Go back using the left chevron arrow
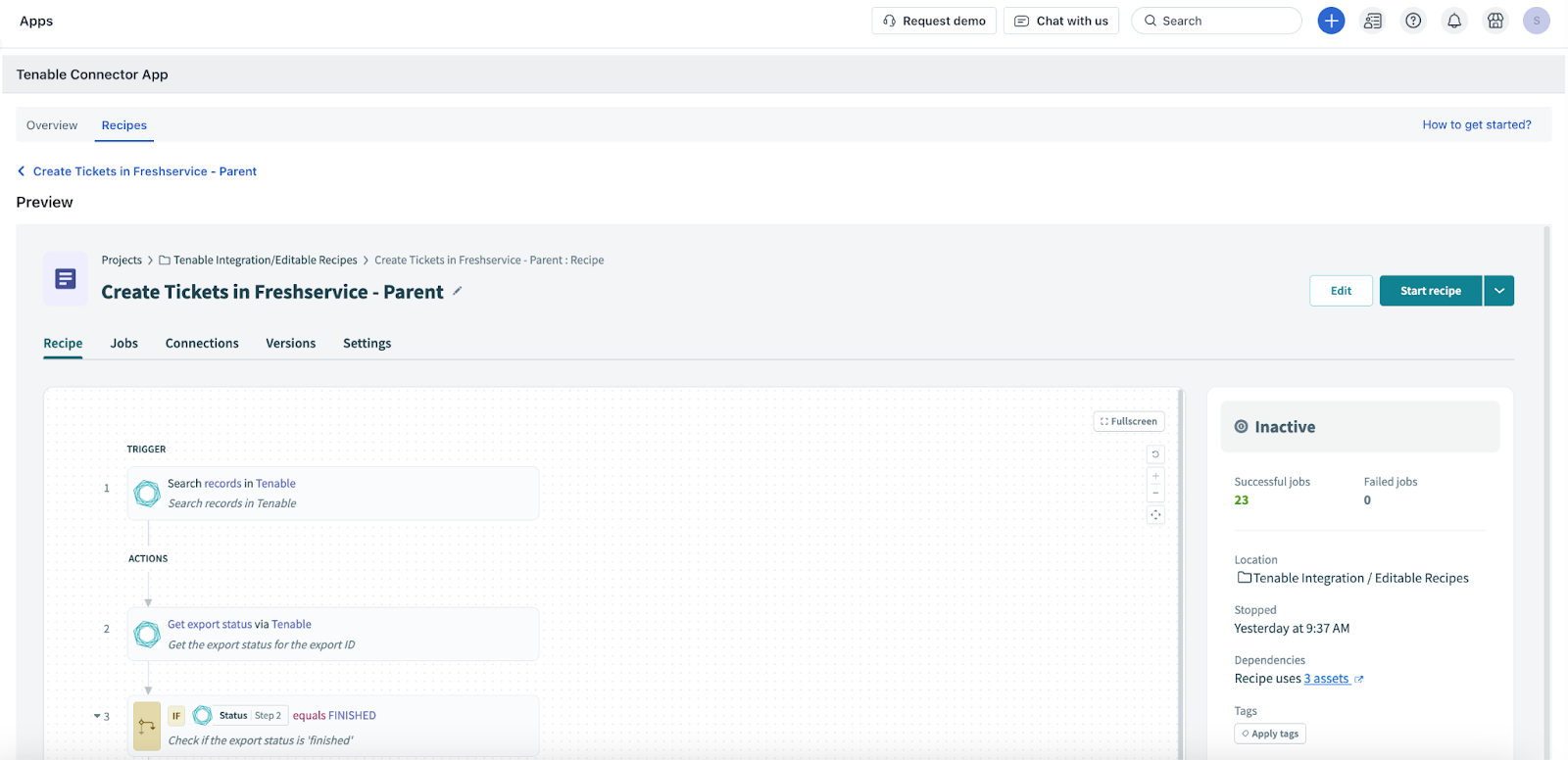Viewport: 1568px width, 760px height. [x=22, y=171]
